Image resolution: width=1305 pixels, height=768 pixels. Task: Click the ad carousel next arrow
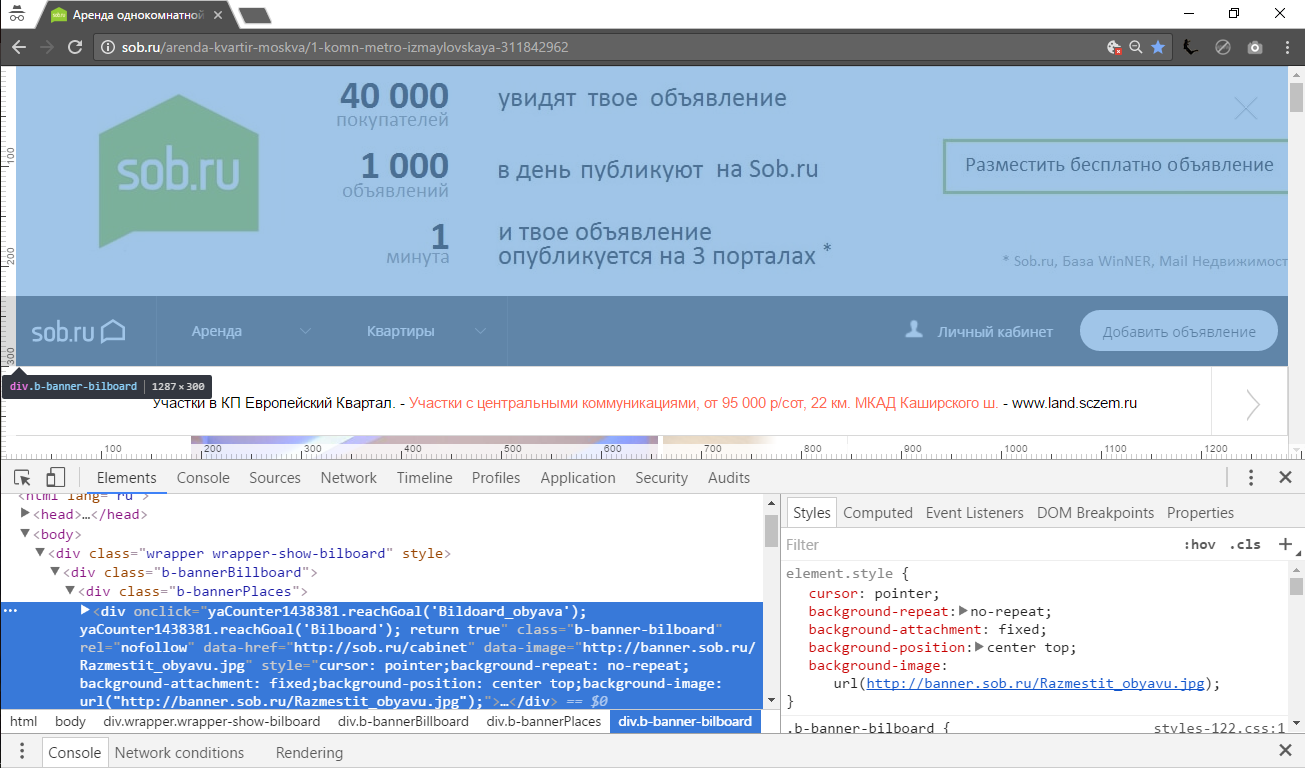click(x=1252, y=404)
